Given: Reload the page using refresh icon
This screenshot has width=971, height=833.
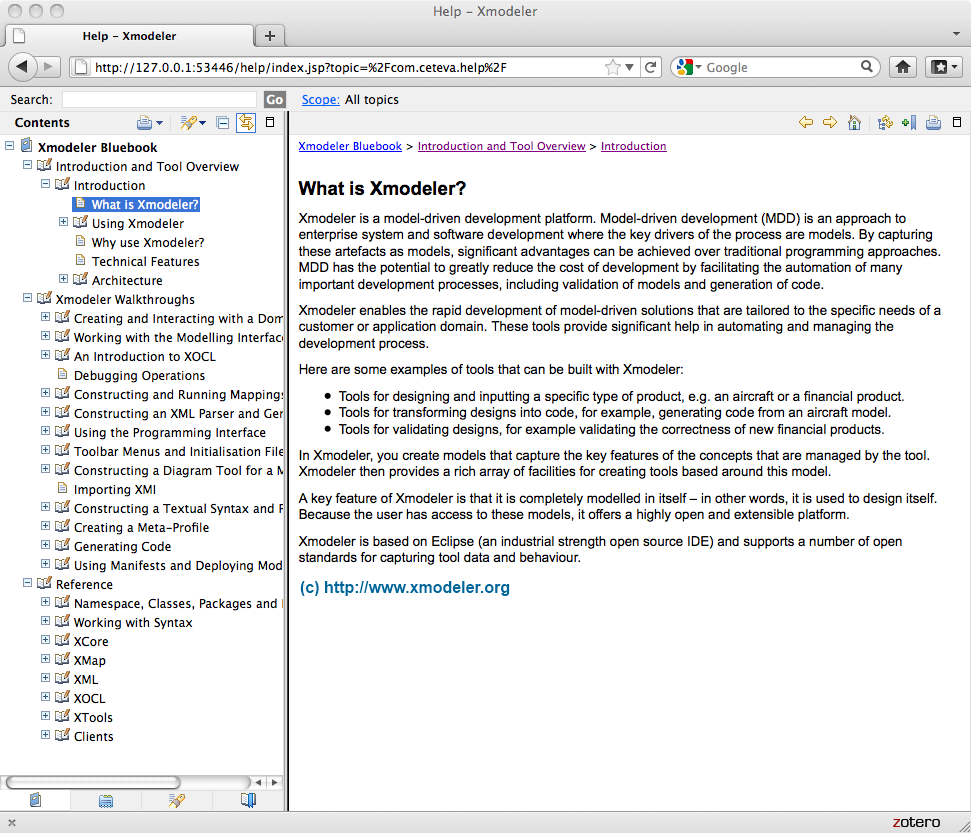Looking at the screenshot, I should click(x=650, y=67).
